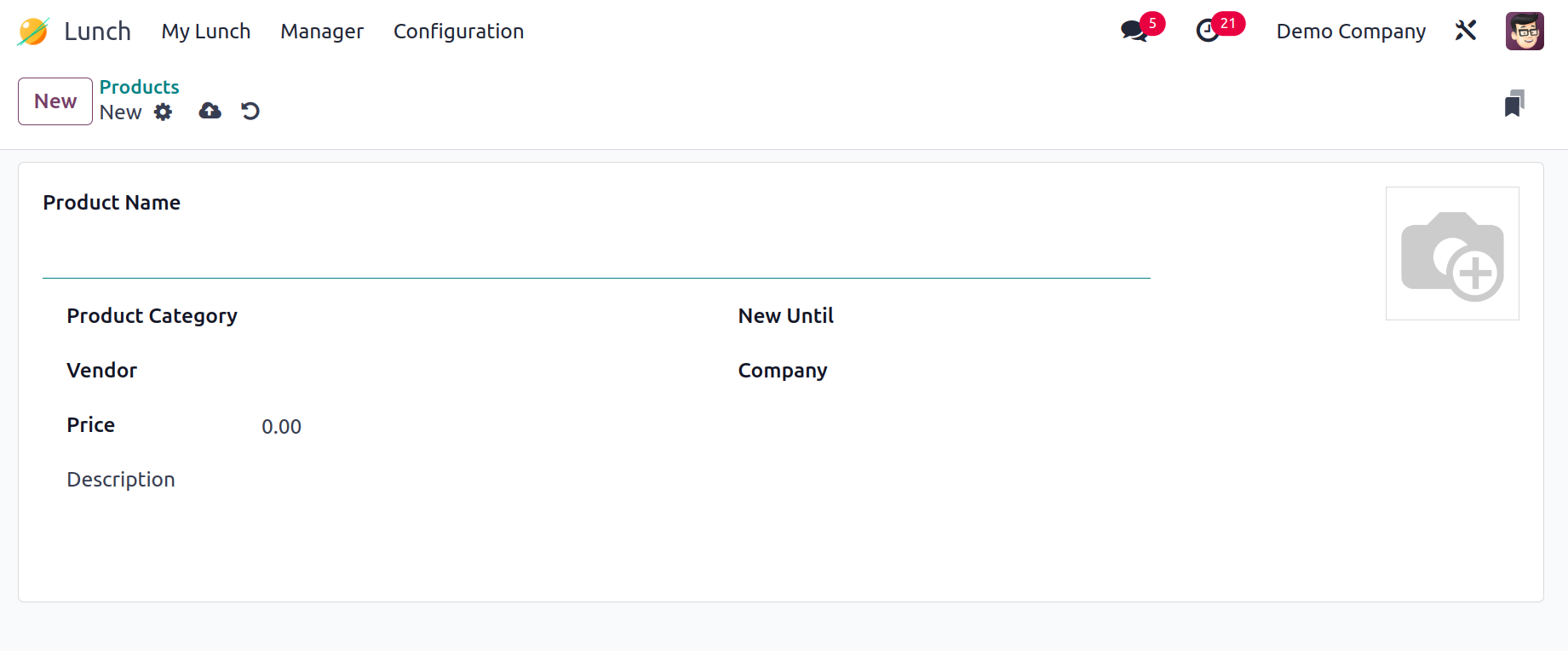Go back to the Products breadcrumb

coord(139,87)
